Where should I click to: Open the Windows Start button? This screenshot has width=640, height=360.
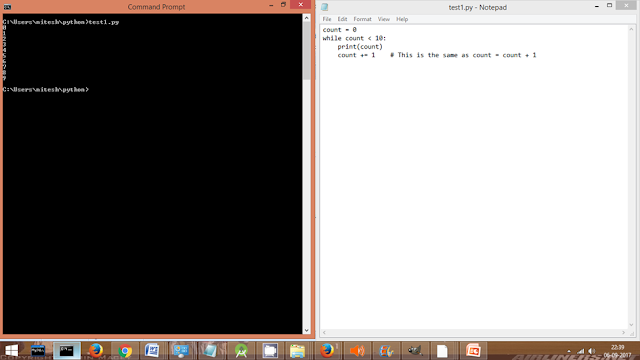[11, 351]
